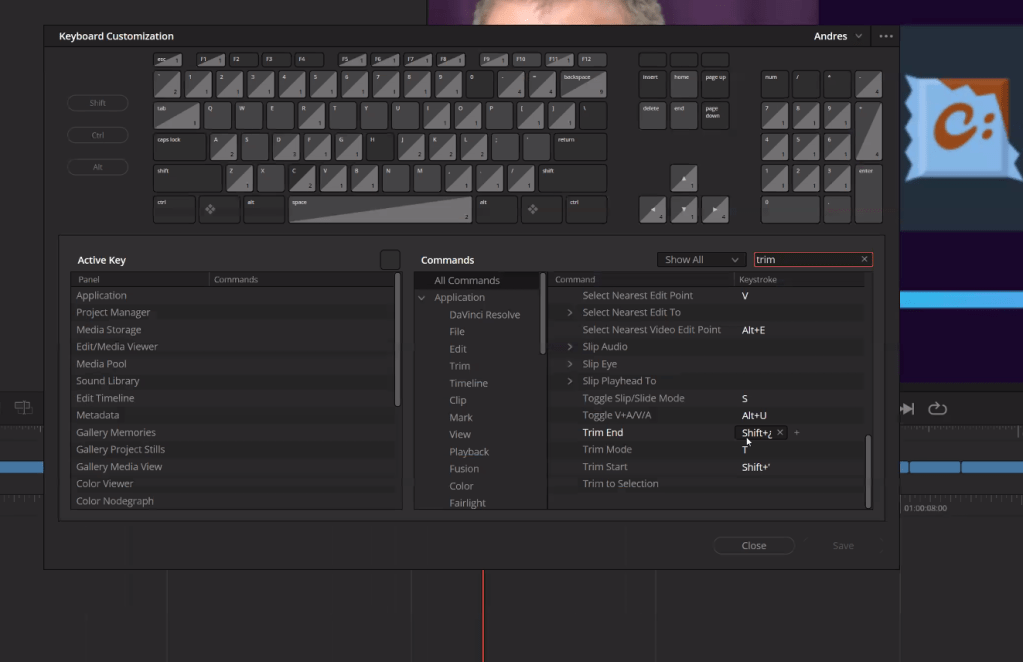Select the Playback command category

point(469,451)
